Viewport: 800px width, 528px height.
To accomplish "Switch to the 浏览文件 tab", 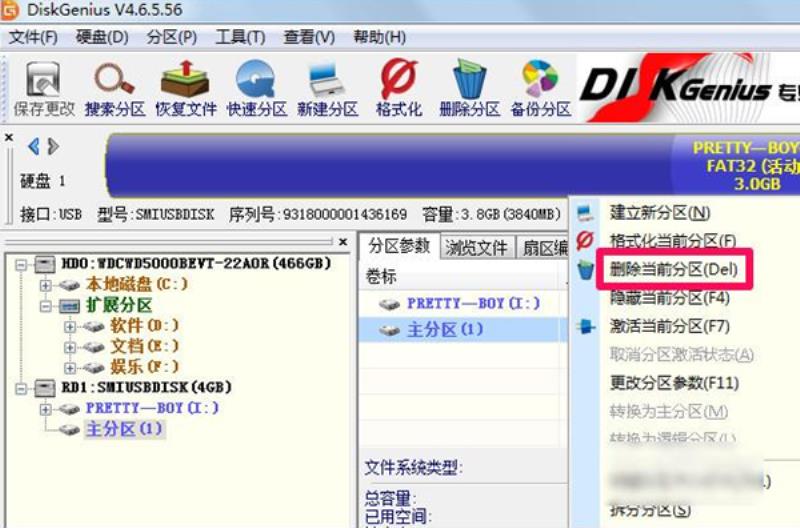I will [477, 248].
